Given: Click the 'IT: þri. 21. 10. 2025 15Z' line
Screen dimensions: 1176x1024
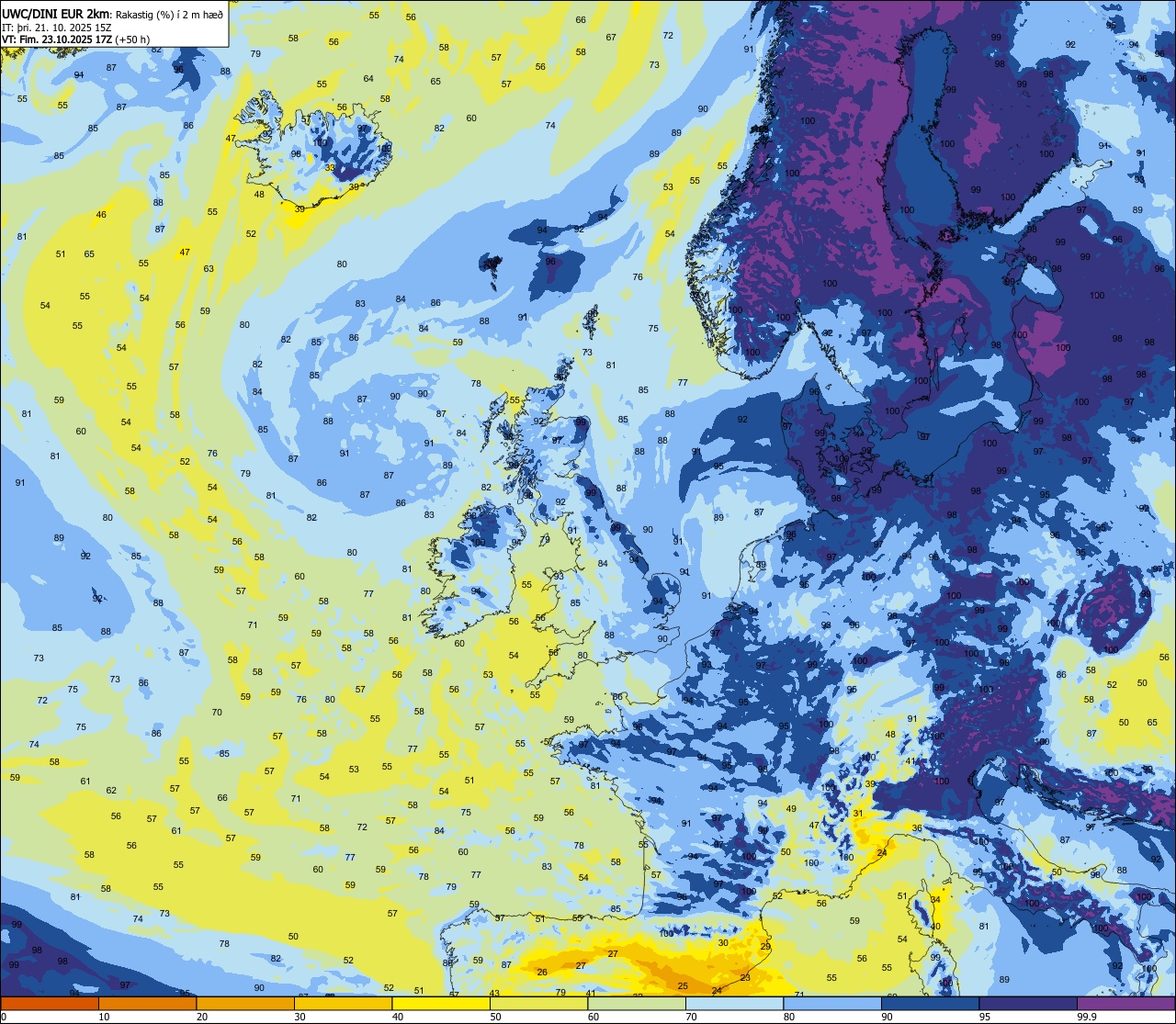Looking at the screenshot, I should click(56, 28).
